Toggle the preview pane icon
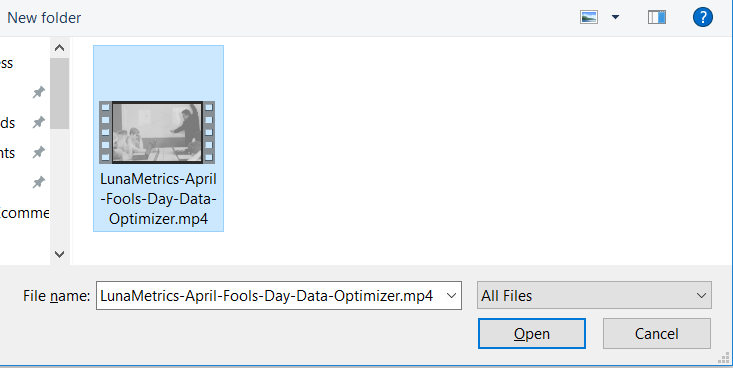Viewport: 733px width, 368px height. (x=657, y=17)
